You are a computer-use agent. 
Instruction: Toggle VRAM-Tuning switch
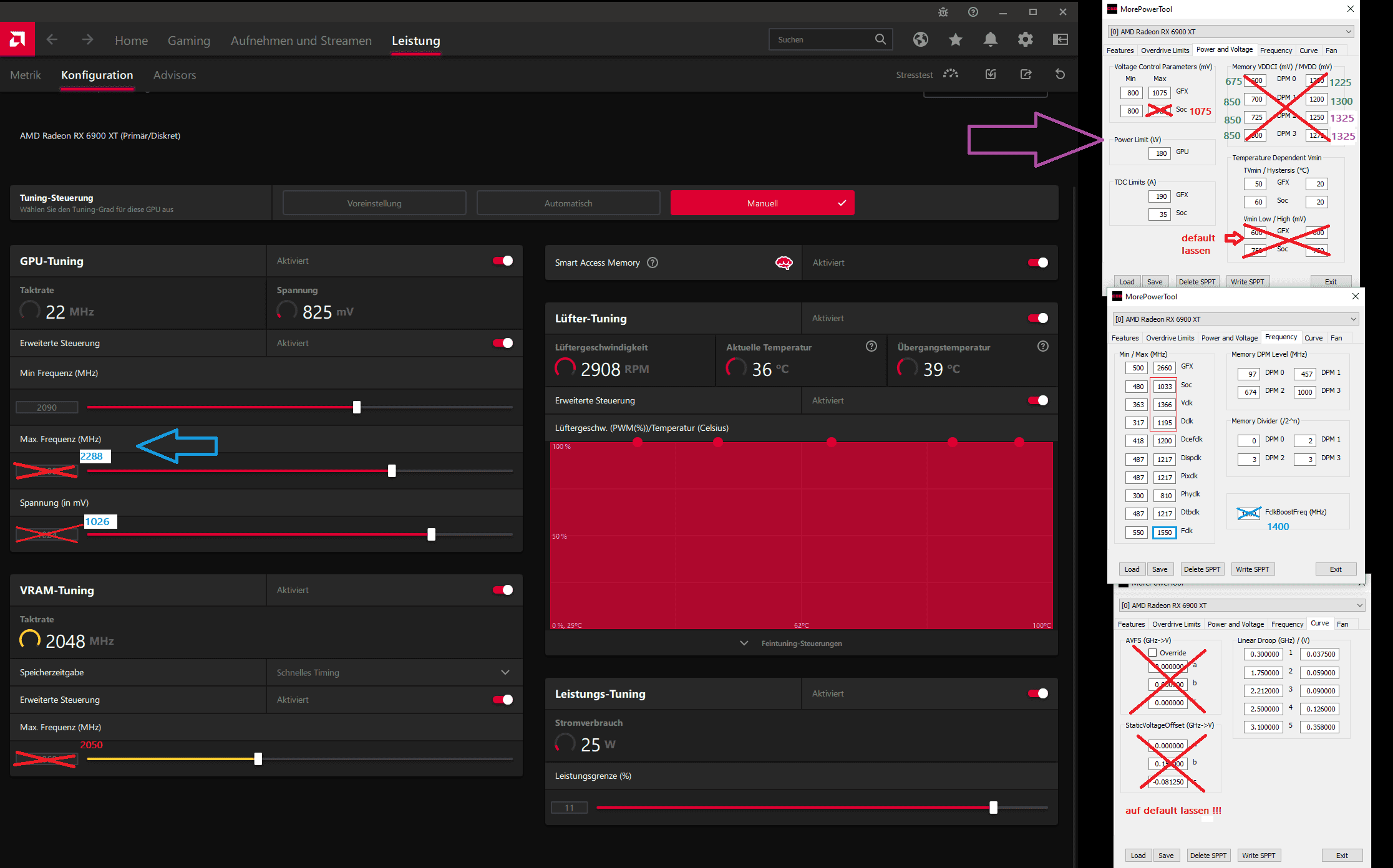503,590
